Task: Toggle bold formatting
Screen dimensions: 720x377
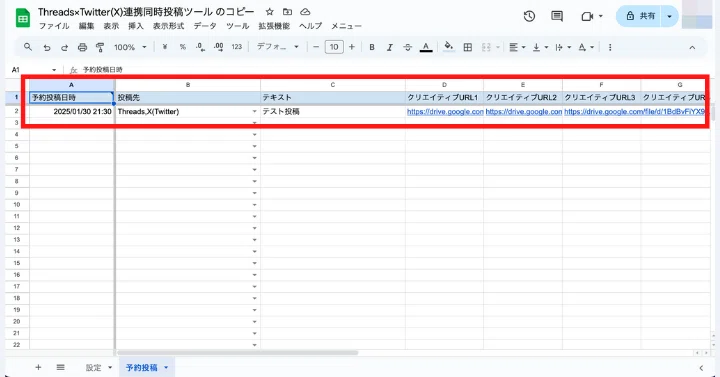Action: point(372,47)
